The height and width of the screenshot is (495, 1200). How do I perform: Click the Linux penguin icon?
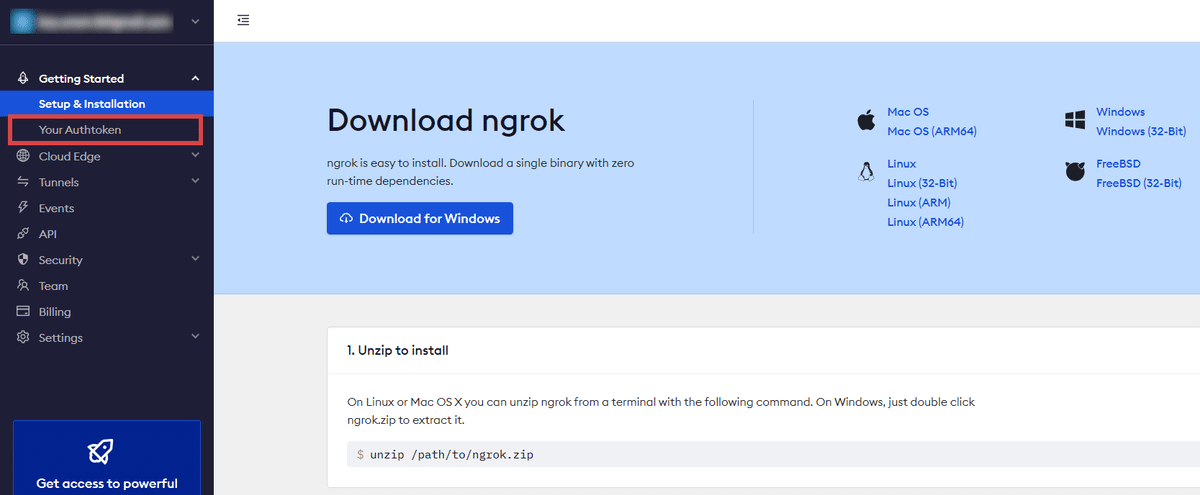point(866,172)
